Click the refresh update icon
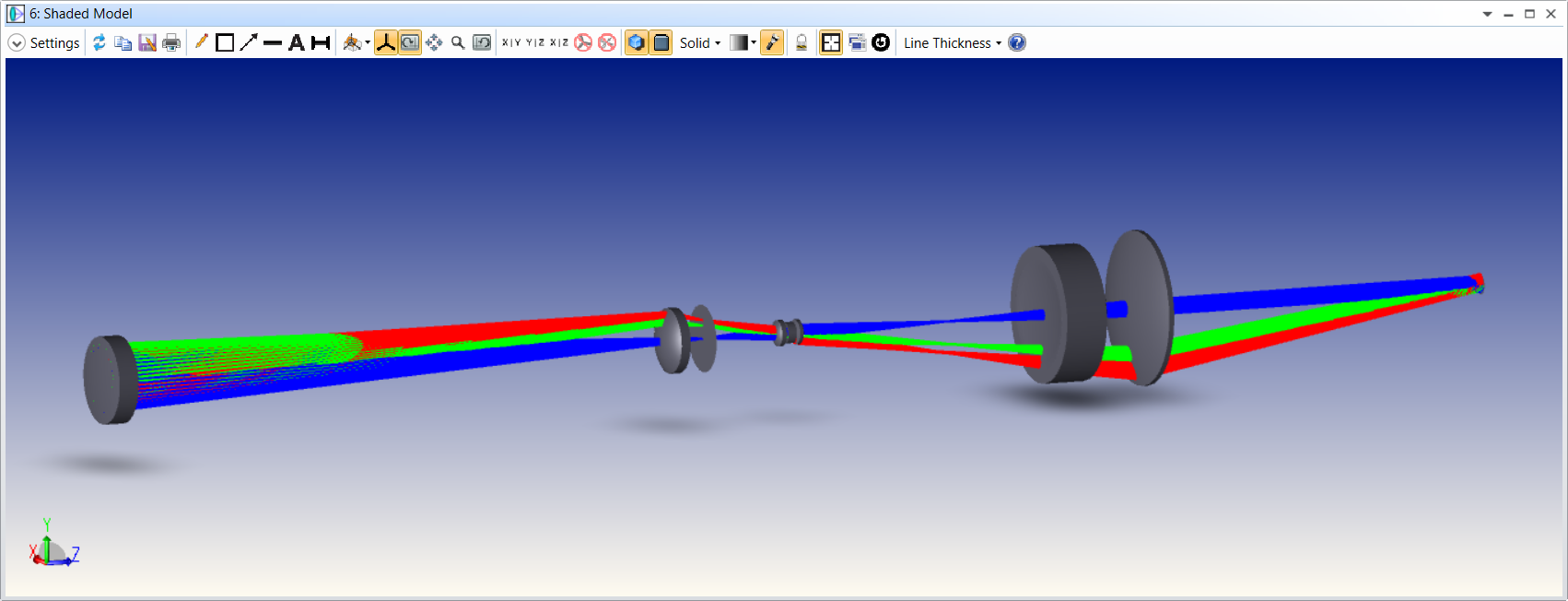Screen dimensions: 1568x601 (99, 42)
